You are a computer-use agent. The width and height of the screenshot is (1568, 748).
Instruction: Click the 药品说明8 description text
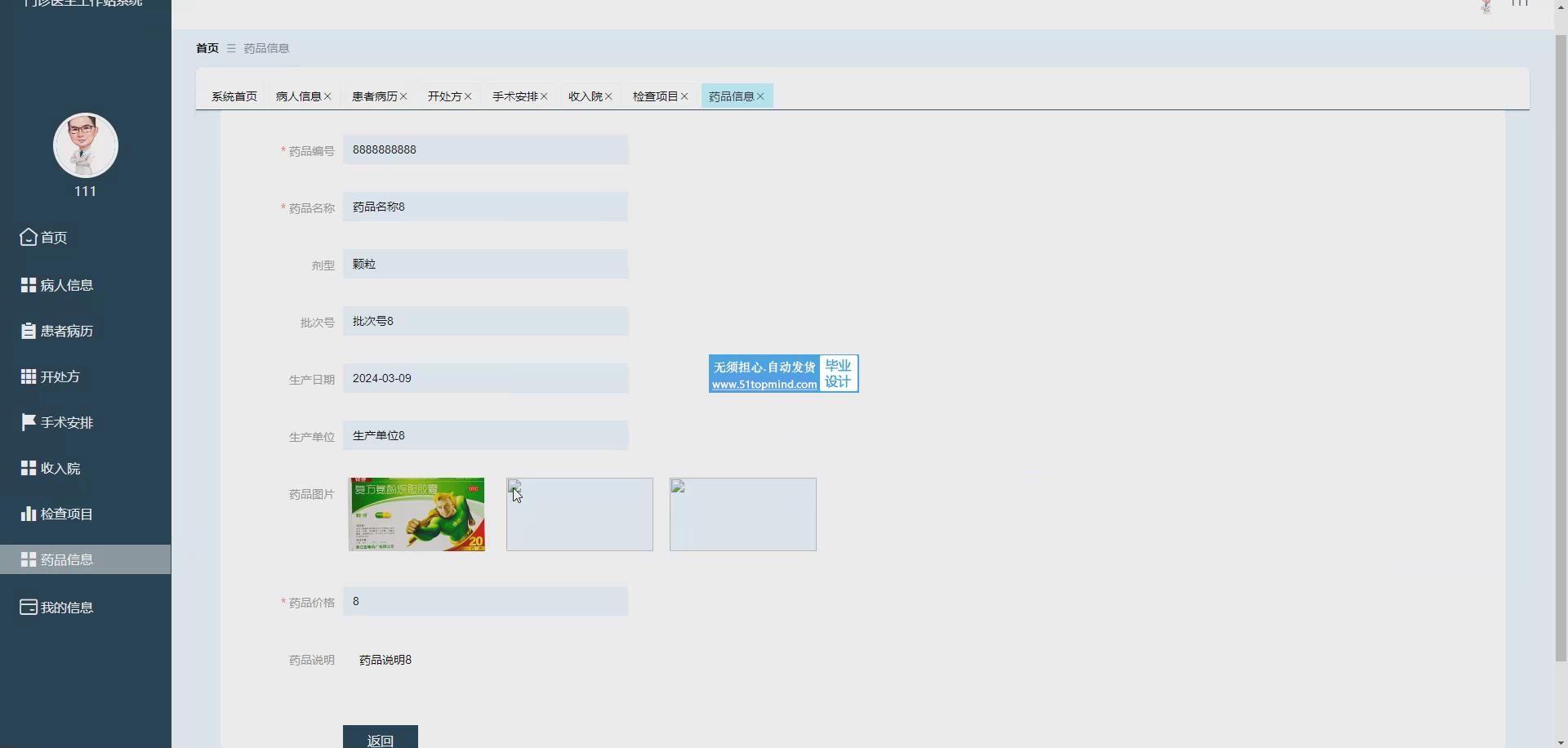385,660
